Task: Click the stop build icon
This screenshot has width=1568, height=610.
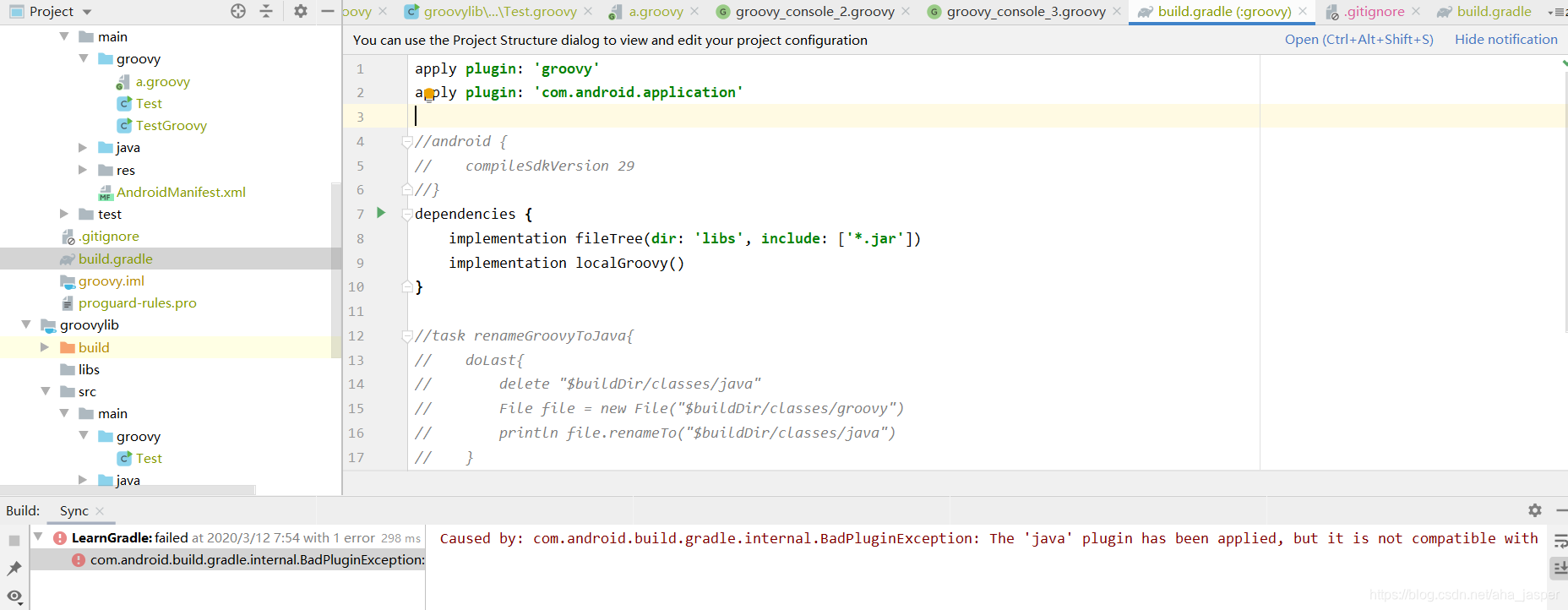Action: coord(14,540)
